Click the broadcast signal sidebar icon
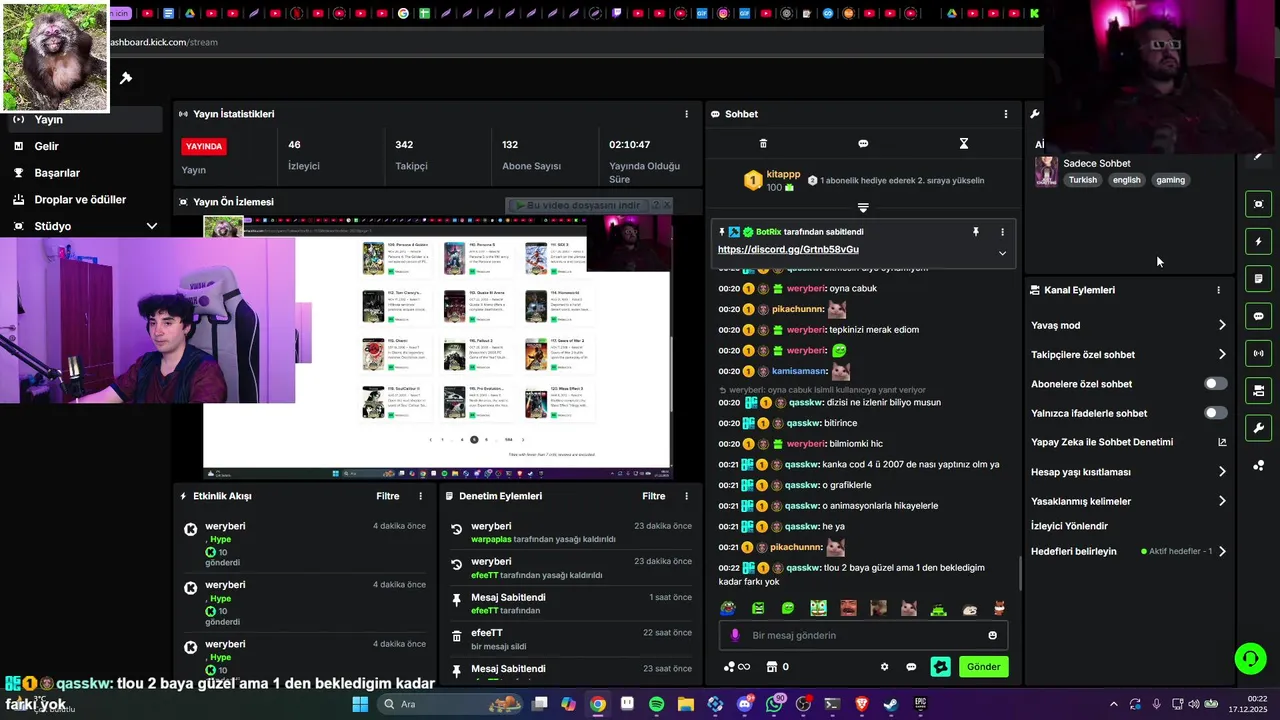Viewport: 1280px width, 720px height. pos(1258,353)
